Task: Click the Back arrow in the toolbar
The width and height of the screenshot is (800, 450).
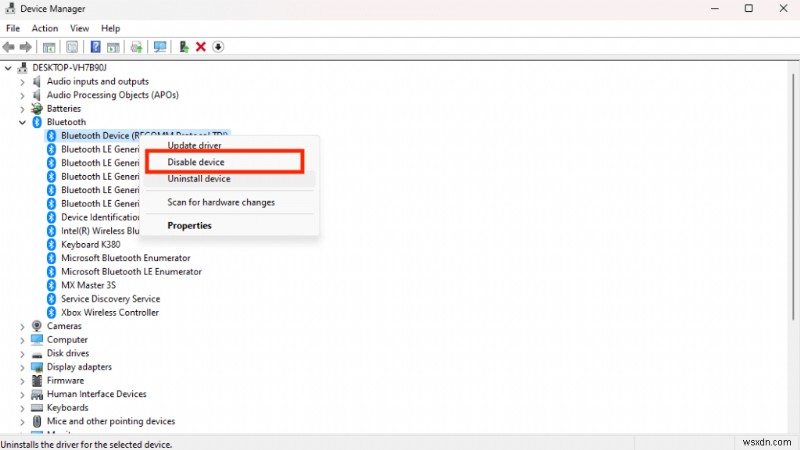Action: 9,47
